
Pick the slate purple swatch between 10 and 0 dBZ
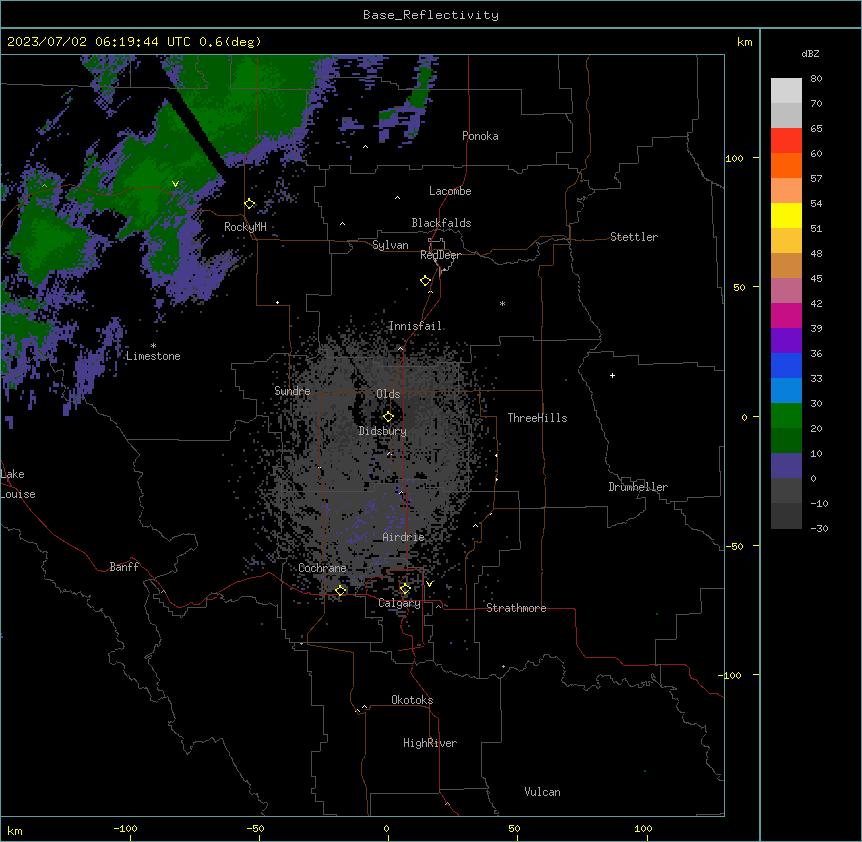[786, 466]
